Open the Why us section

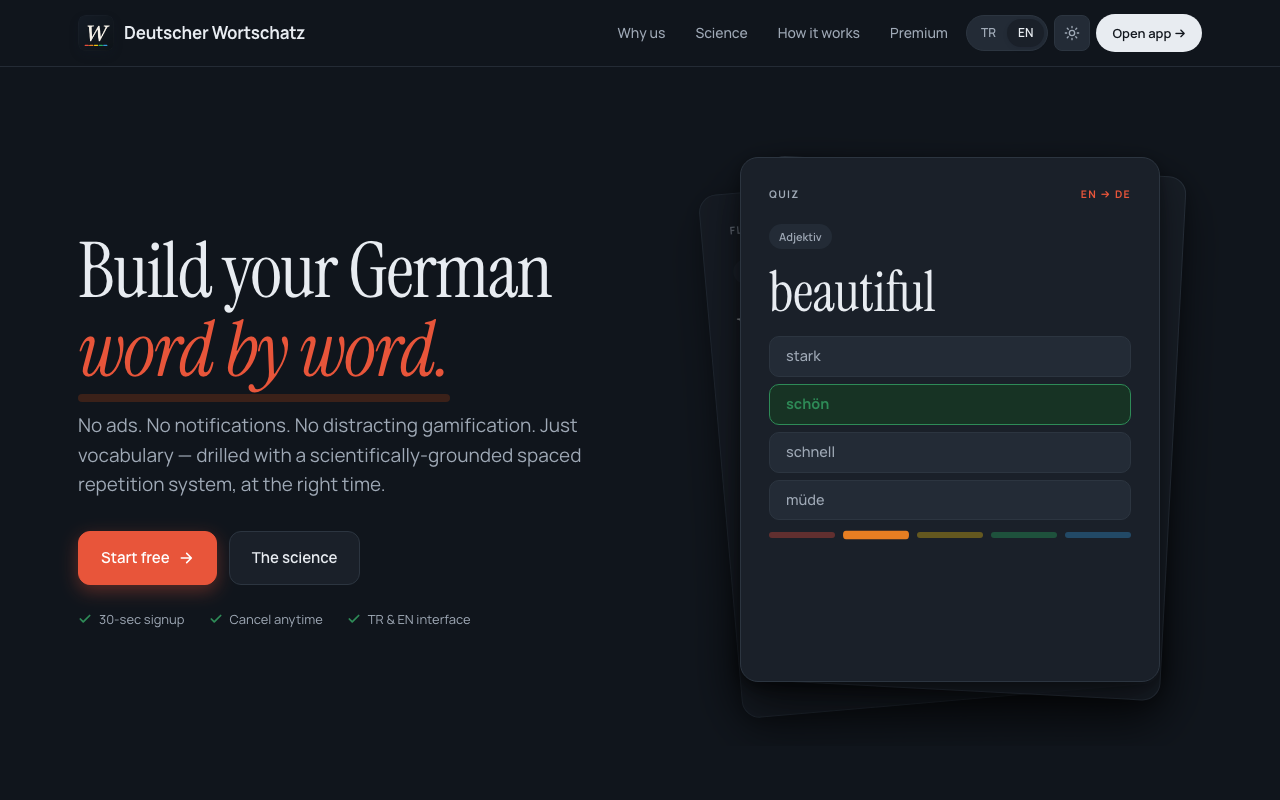[x=641, y=33]
